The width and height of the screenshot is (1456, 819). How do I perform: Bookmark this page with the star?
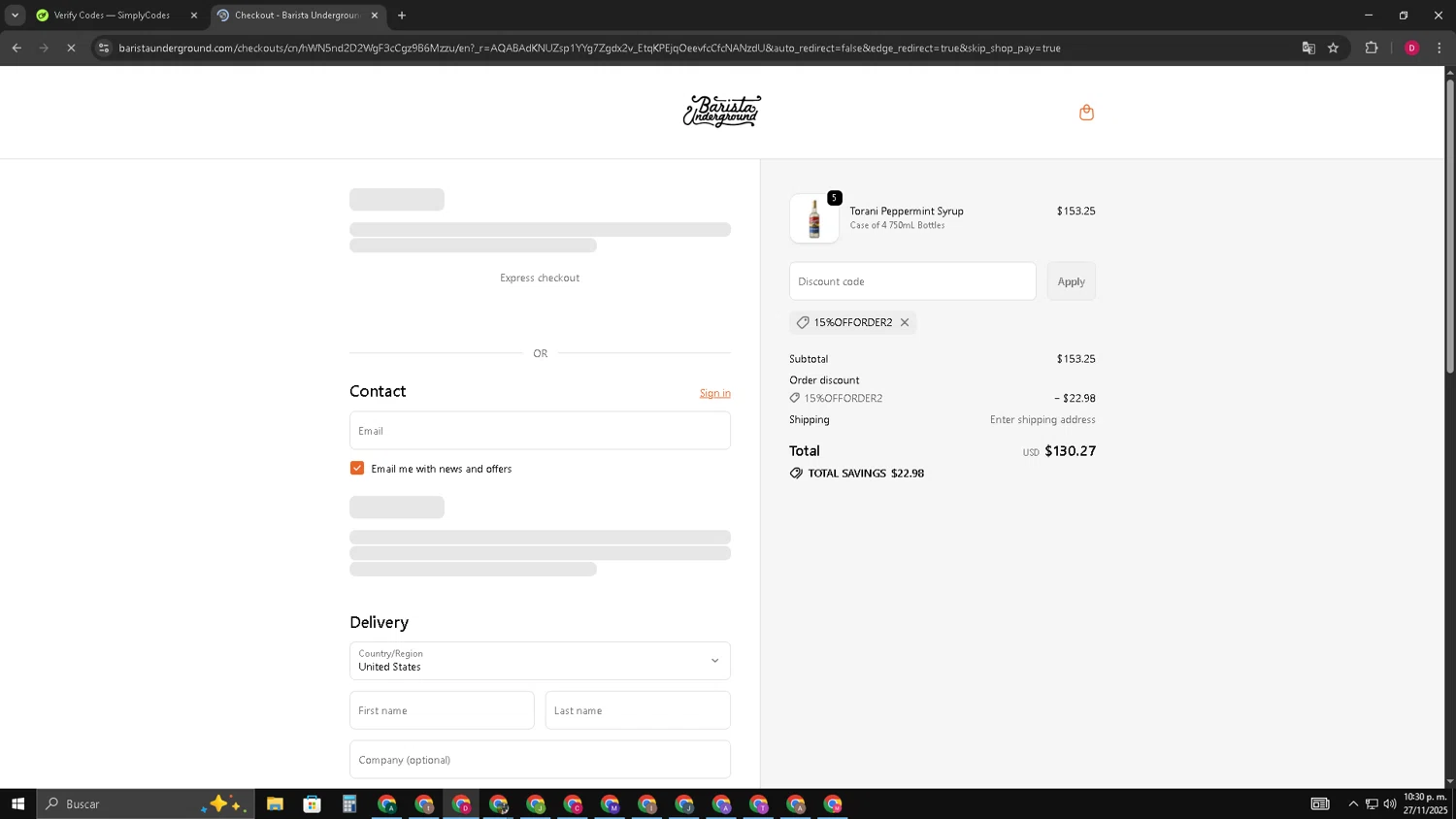1334,48
